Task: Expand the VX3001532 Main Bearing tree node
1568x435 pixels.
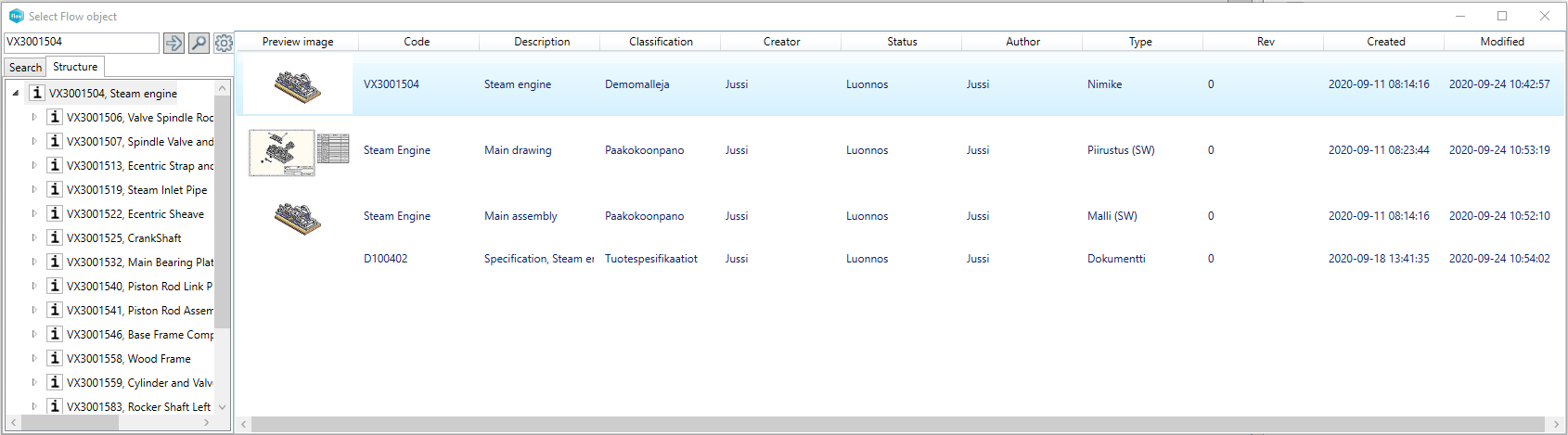Action: (34, 262)
